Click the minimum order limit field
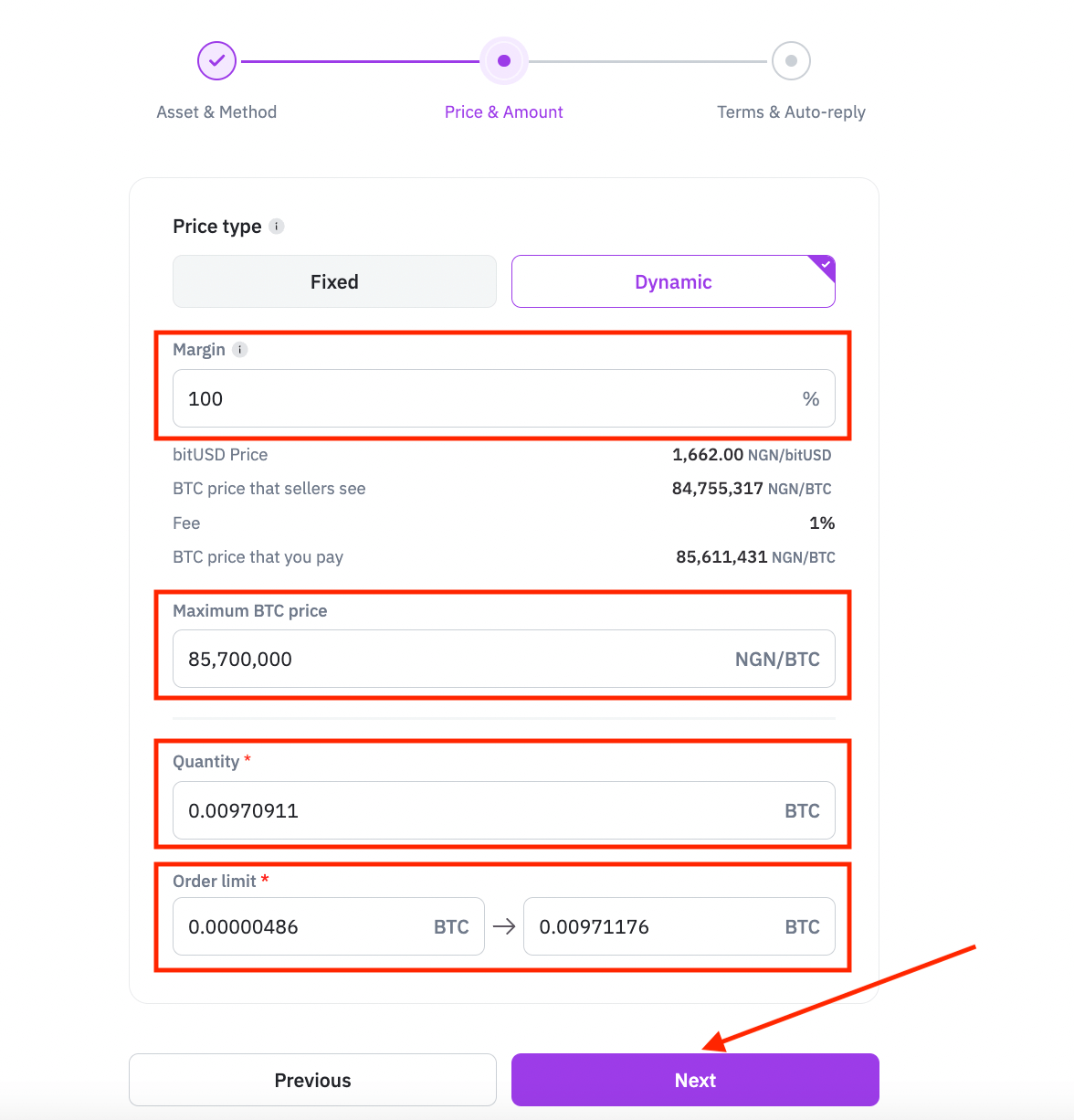The image size is (1074, 1120). [329, 926]
